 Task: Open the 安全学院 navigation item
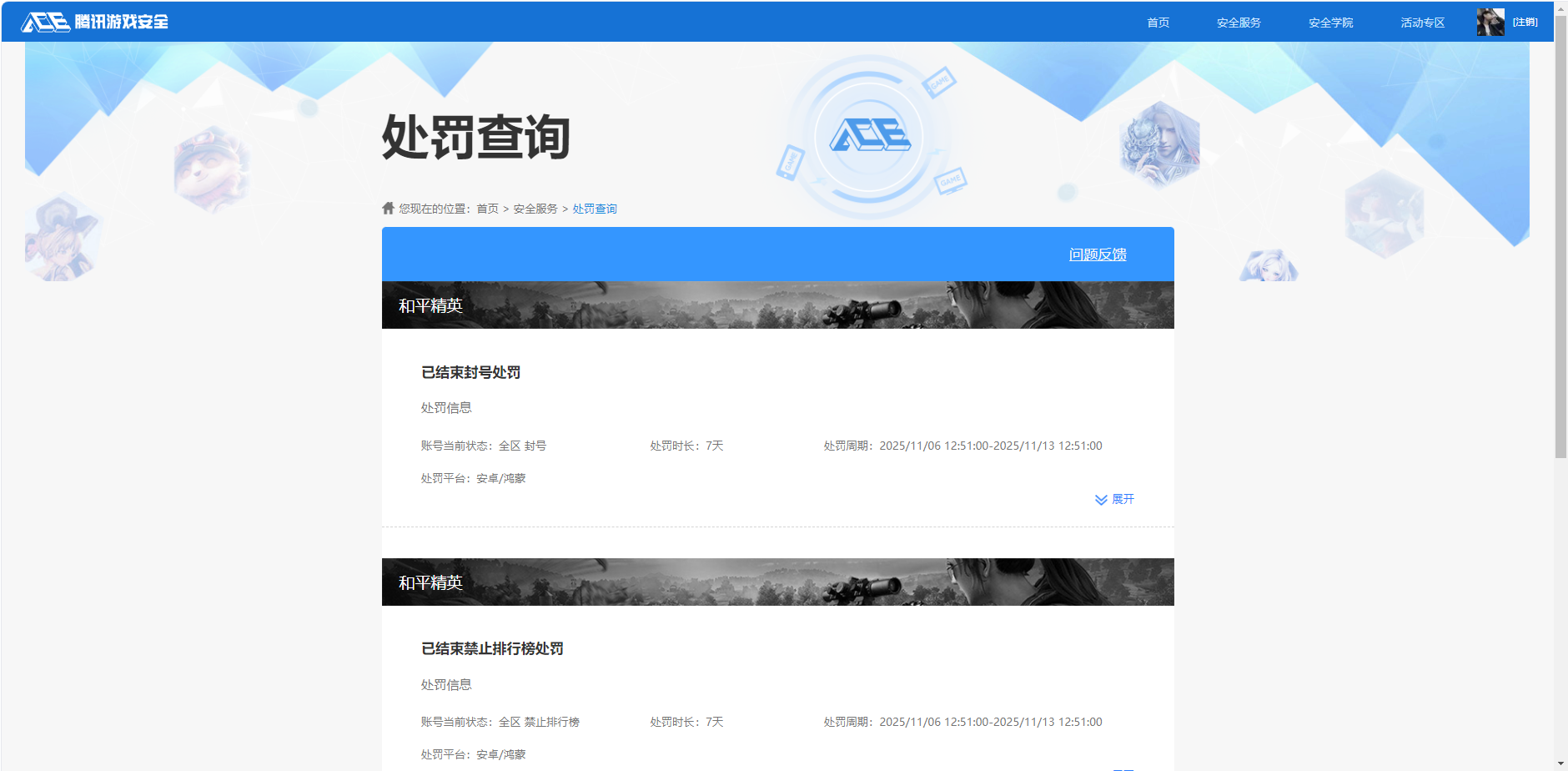point(1330,23)
